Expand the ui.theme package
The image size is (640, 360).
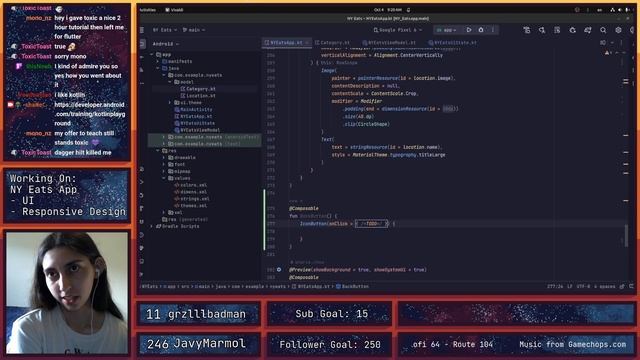170,102
